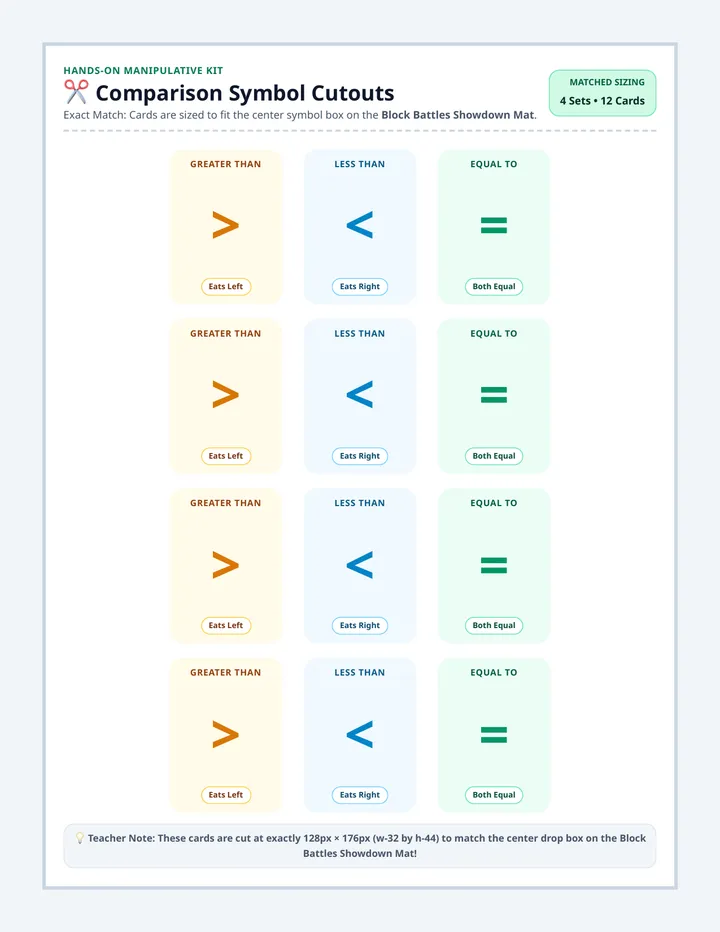
Task: Click the "MATCHED SIZING" badge label
Action: click(x=607, y=82)
